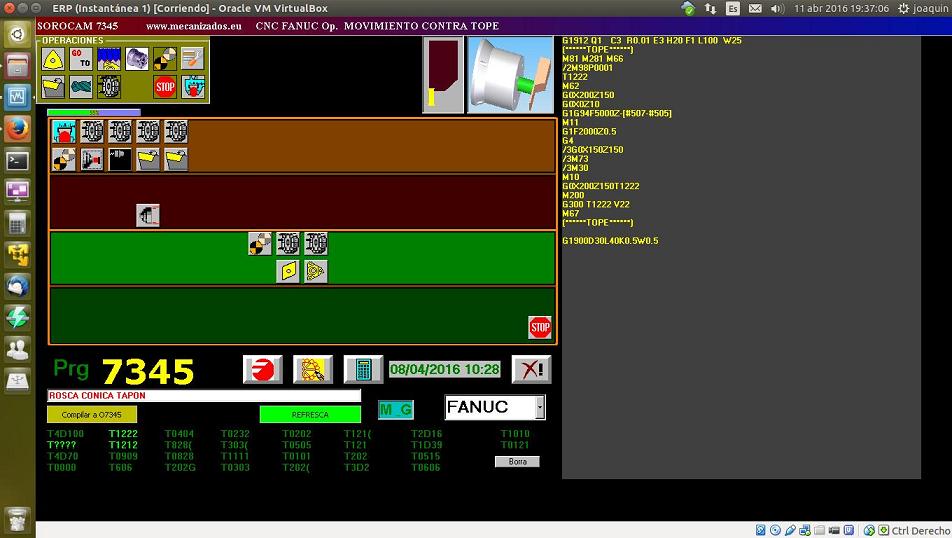This screenshot has width=952, height=538.
Task: Click the GO TO operation icon
Action: tap(81, 59)
